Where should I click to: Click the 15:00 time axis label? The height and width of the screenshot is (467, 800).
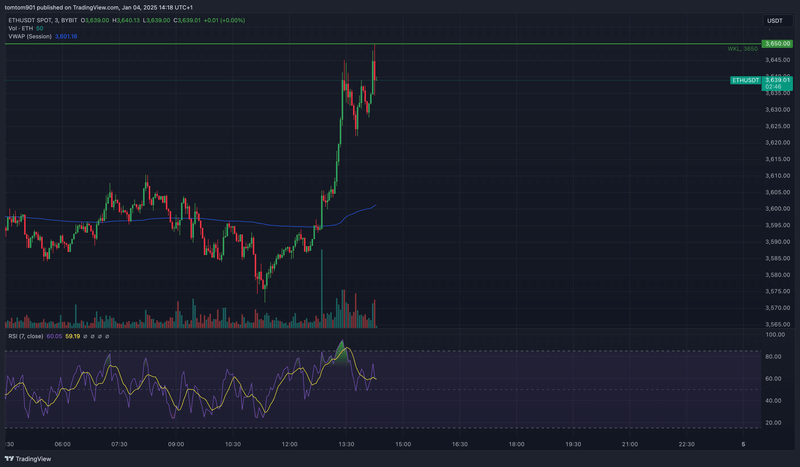click(403, 445)
